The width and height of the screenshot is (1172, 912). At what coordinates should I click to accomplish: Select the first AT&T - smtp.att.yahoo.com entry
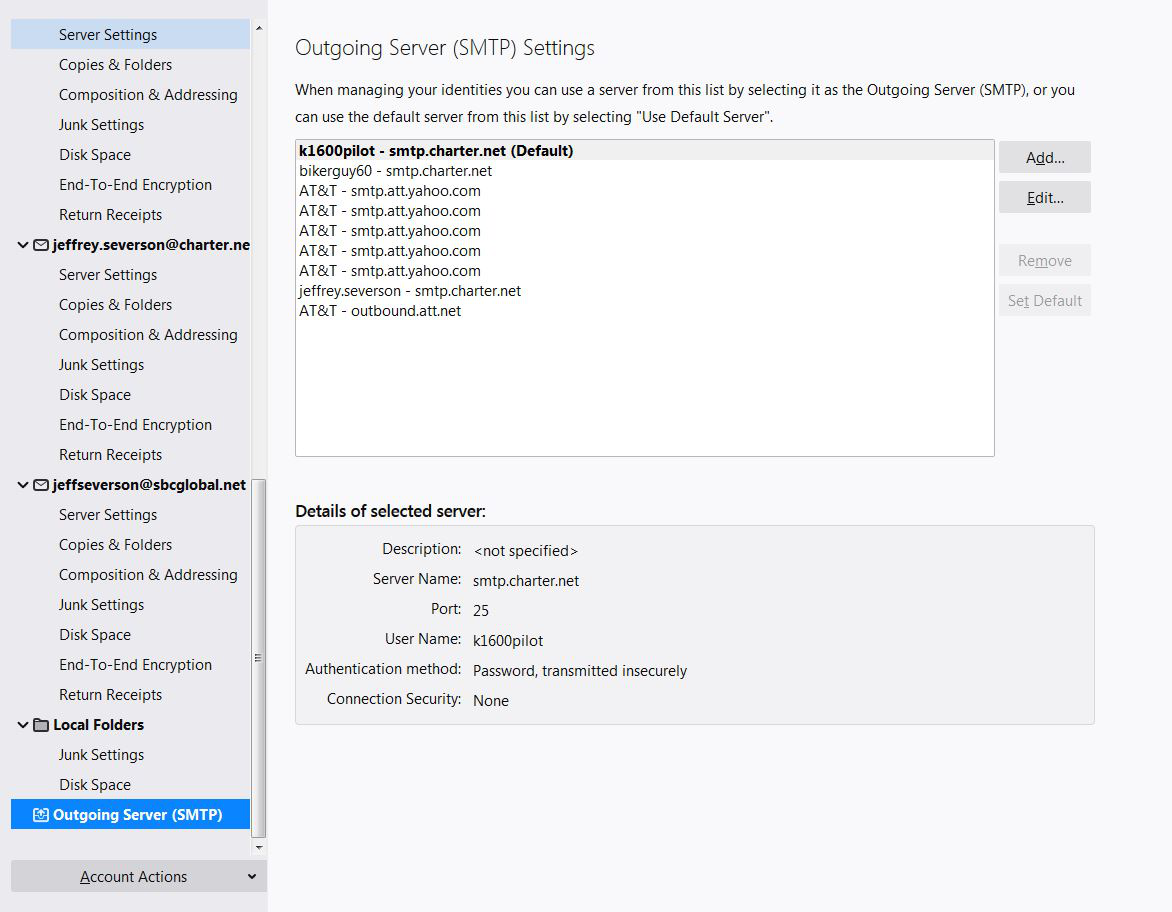click(x=644, y=191)
